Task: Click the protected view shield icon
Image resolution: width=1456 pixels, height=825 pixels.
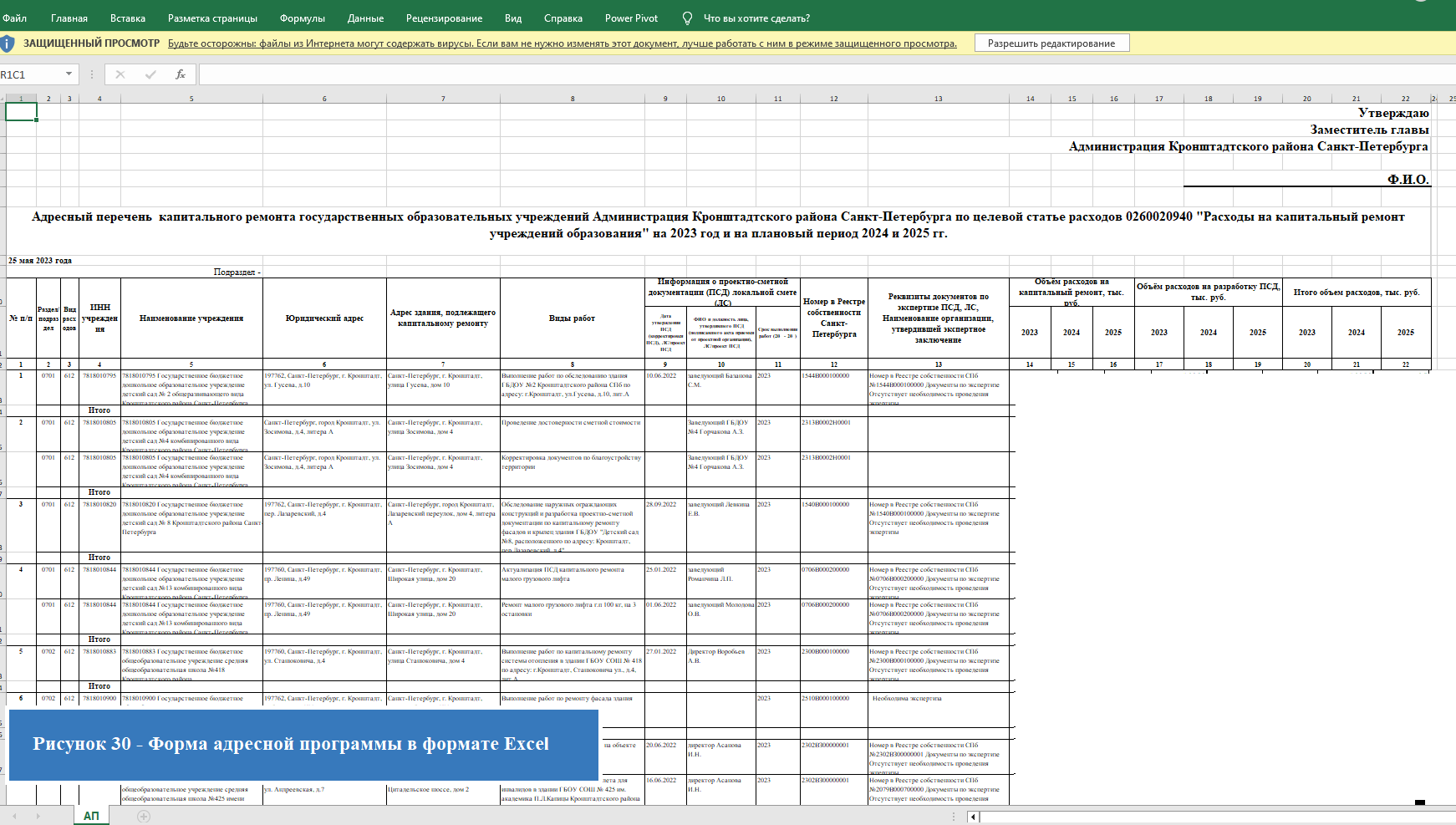Action: [x=8, y=43]
